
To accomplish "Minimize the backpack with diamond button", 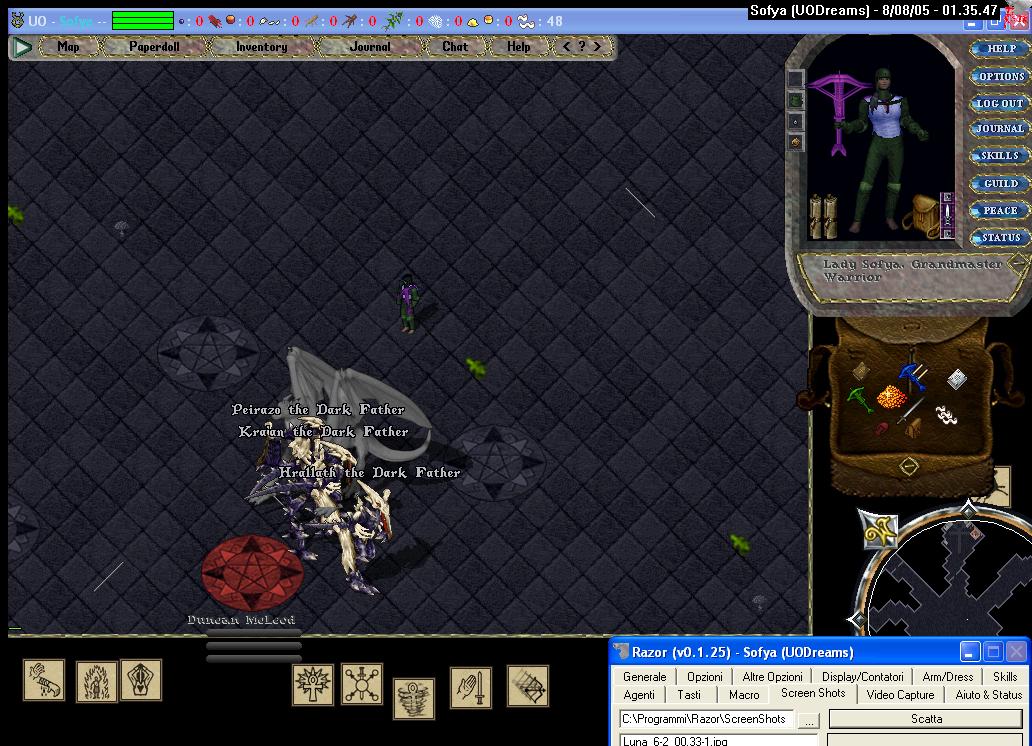I will click(909, 466).
